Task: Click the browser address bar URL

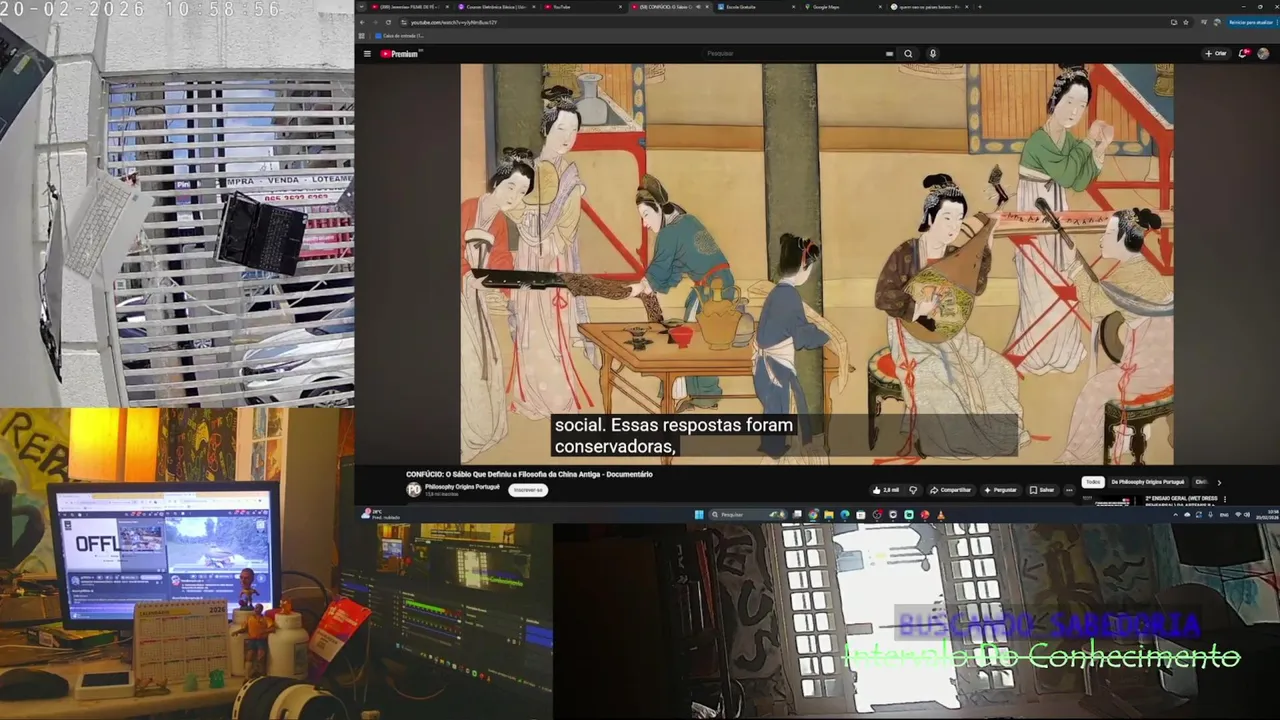Action: point(453,22)
